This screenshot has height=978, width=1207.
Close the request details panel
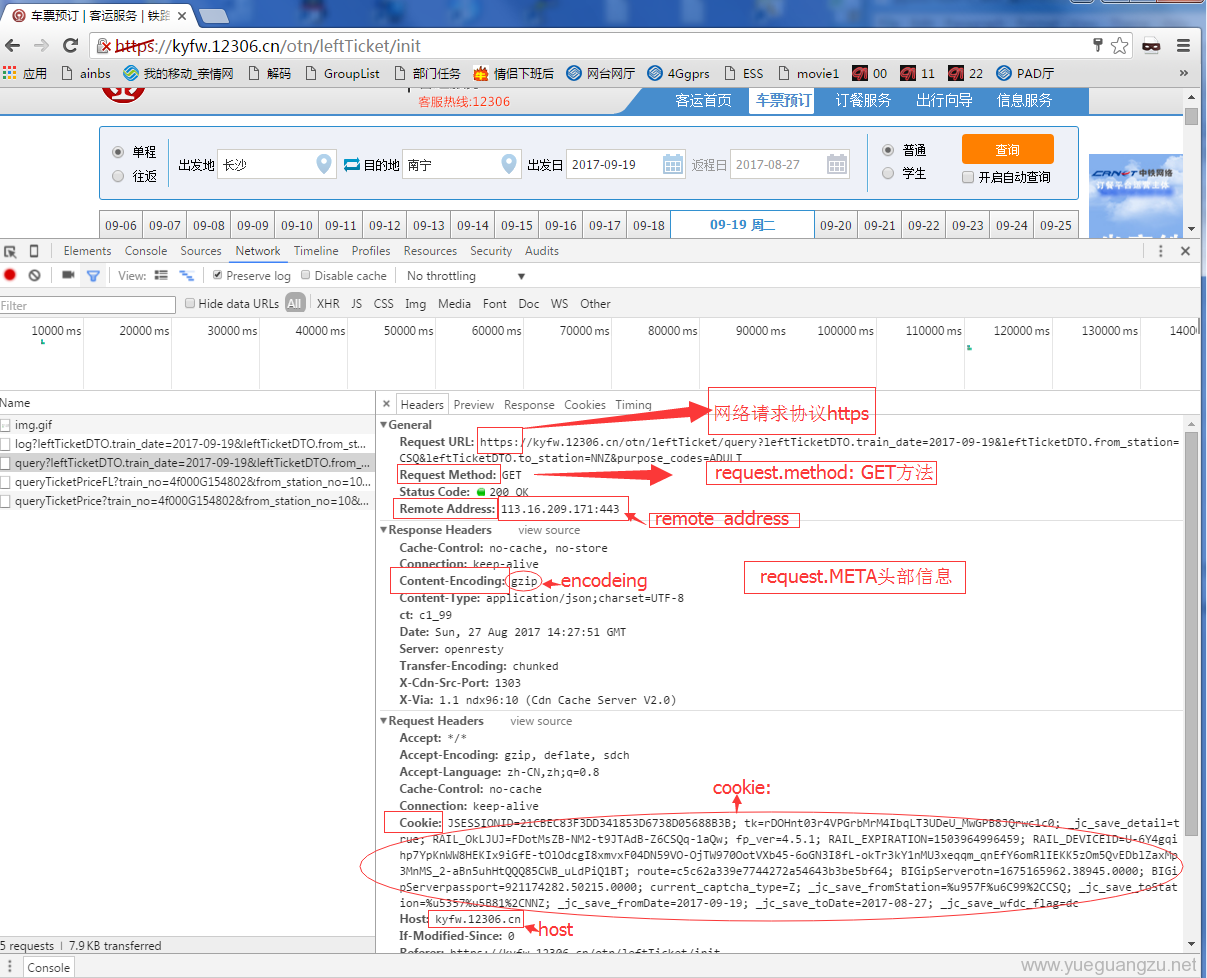click(x=387, y=404)
